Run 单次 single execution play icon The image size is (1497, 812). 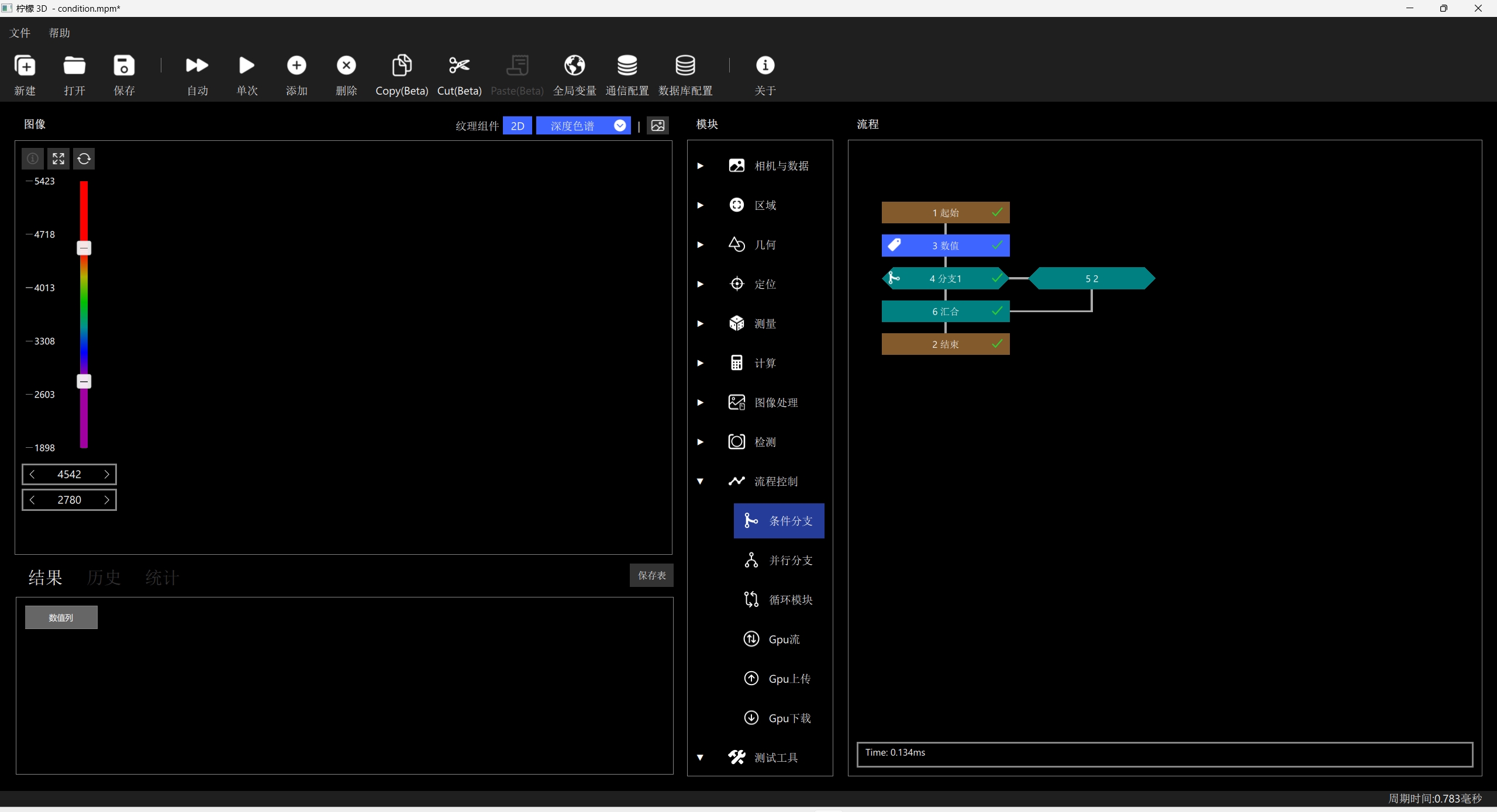(247, 65)
